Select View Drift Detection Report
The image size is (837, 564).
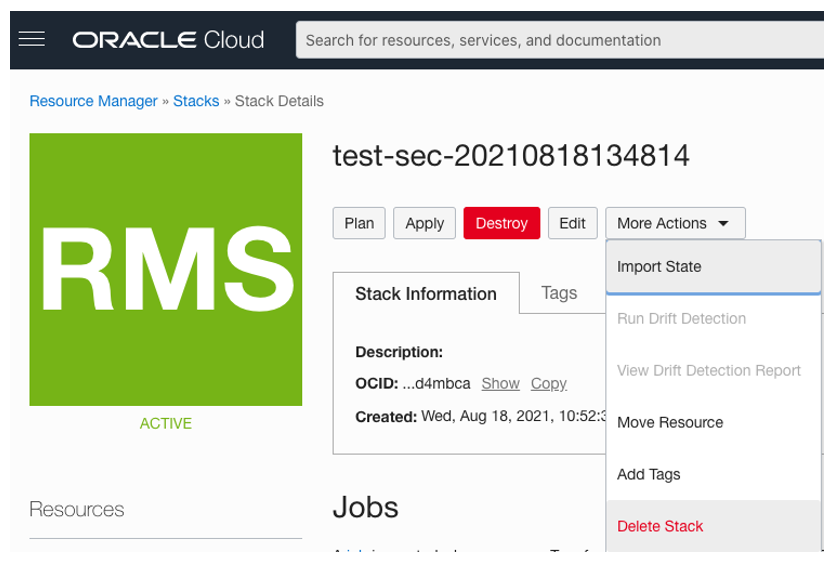pos(709,371)
